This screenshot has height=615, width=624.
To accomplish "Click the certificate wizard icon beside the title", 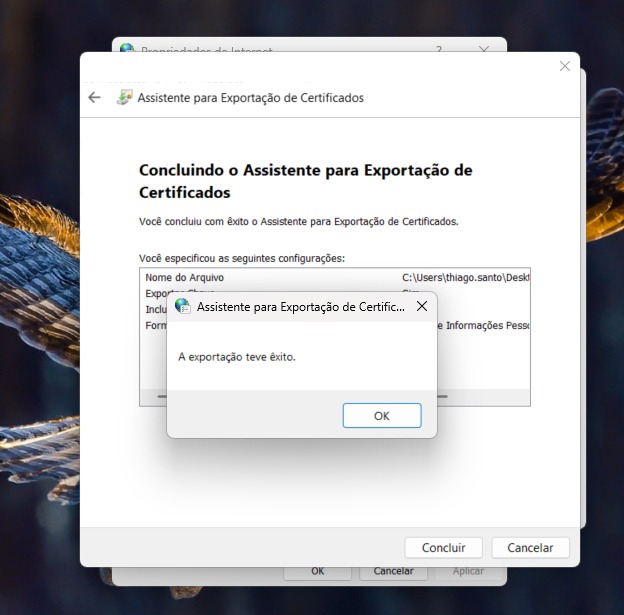I will point(124,98).
